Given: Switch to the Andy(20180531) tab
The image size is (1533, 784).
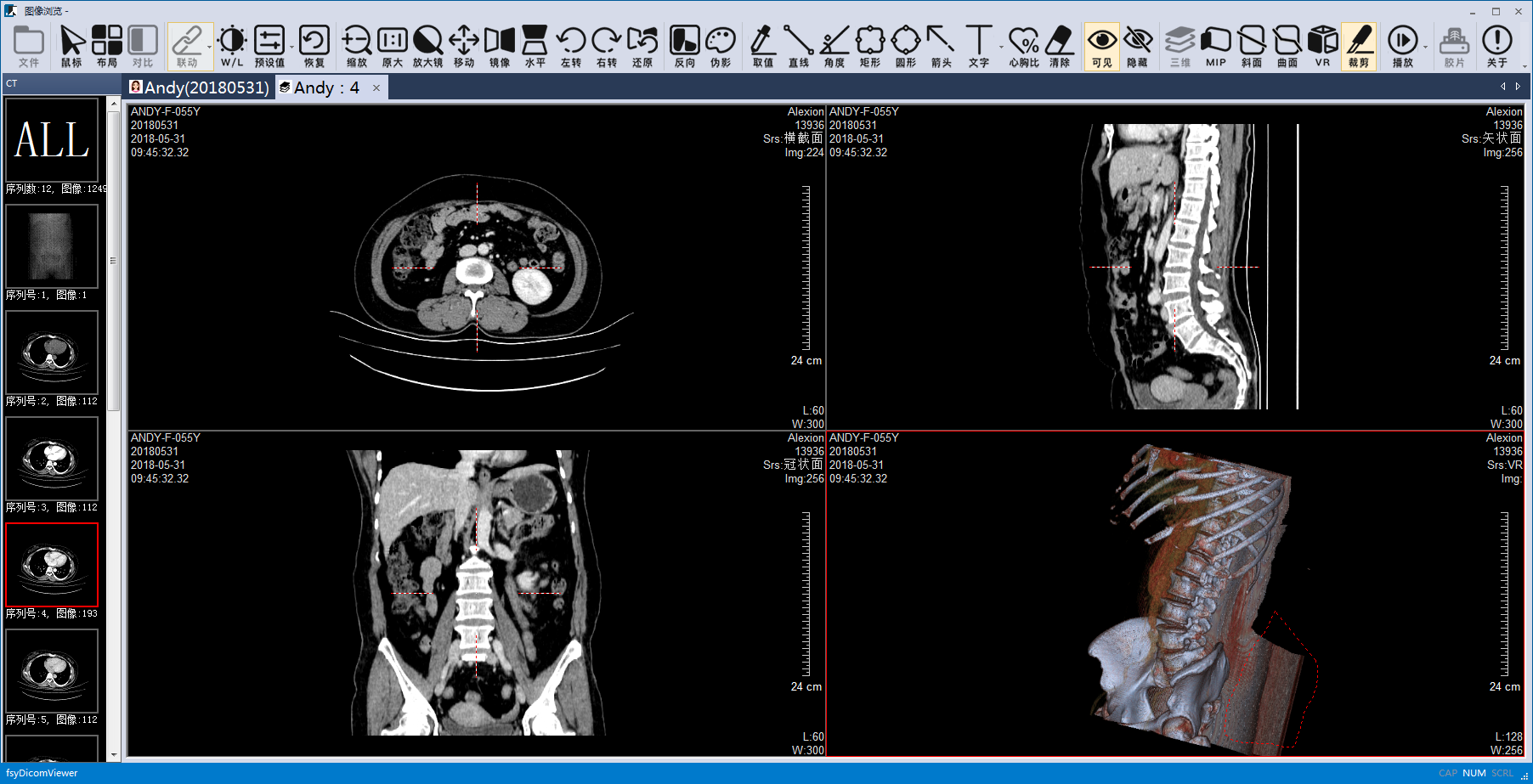Looking at the screenshot, I should click(x=200, y=87).
